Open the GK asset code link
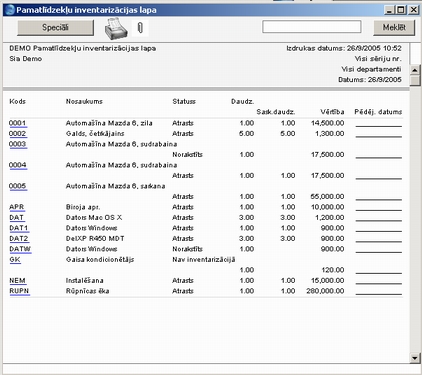This screenshot has width=422, height=375. 15,260
